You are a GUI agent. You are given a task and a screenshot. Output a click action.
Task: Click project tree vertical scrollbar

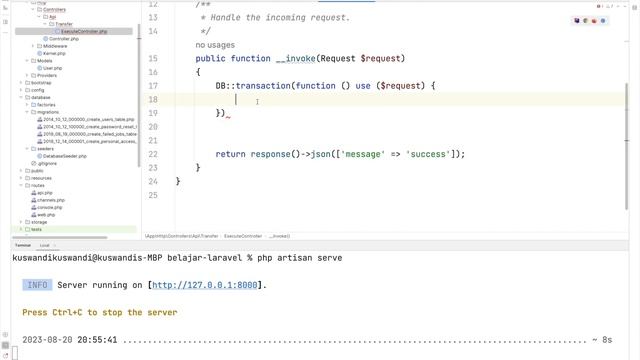139,95
